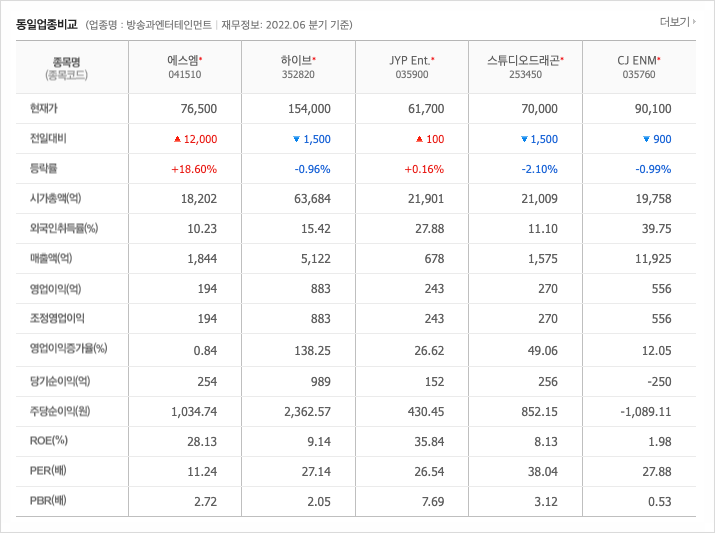
Task: Click market cap value 18,202
Action: point(199,199)
